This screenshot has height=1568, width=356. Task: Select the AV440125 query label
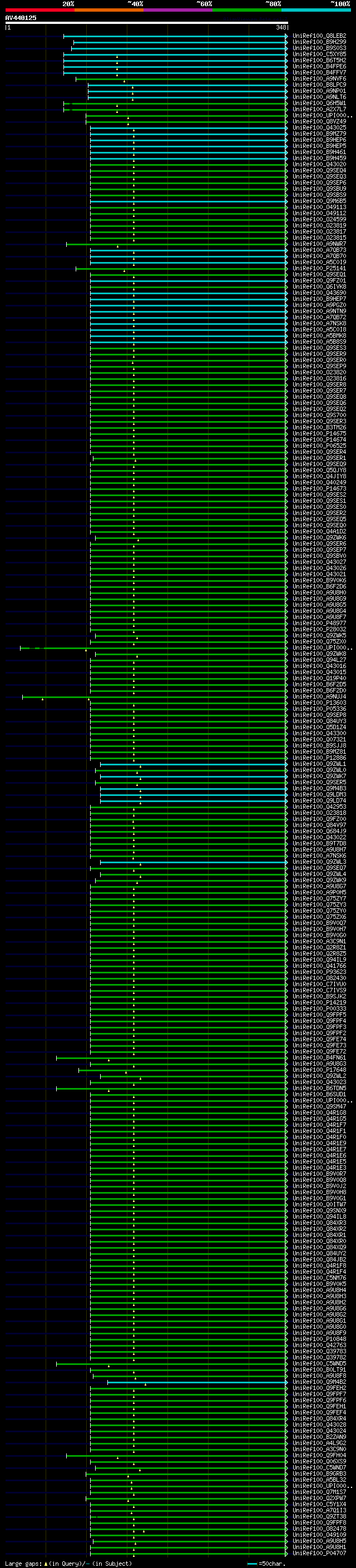point(21,18)
